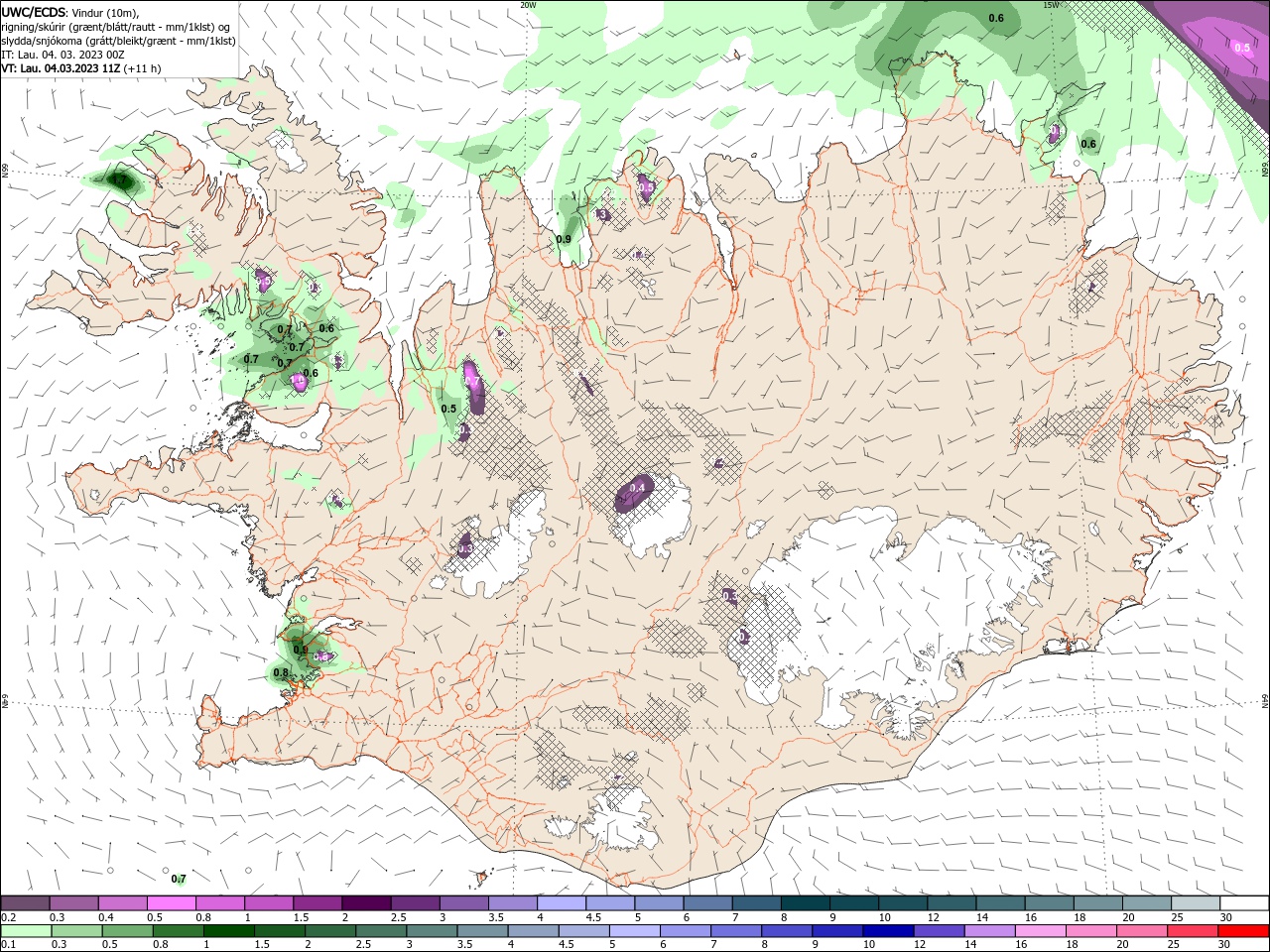The image size is (1270, 952).
Task: Click the 20W longitude label
Action: [x=528, y=4]
